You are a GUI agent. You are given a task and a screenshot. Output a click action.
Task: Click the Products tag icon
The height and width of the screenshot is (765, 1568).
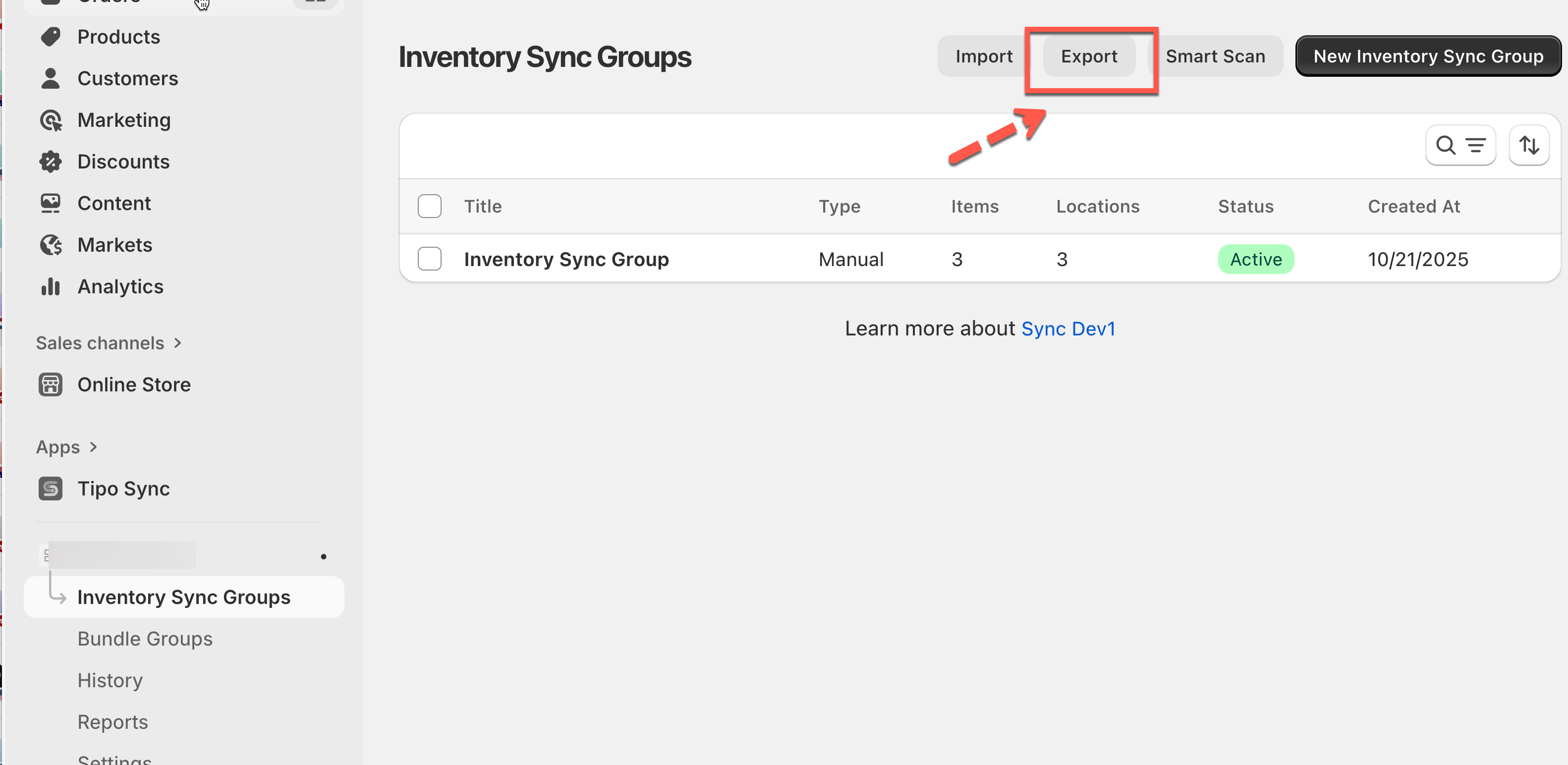click(x=51, y=37)
